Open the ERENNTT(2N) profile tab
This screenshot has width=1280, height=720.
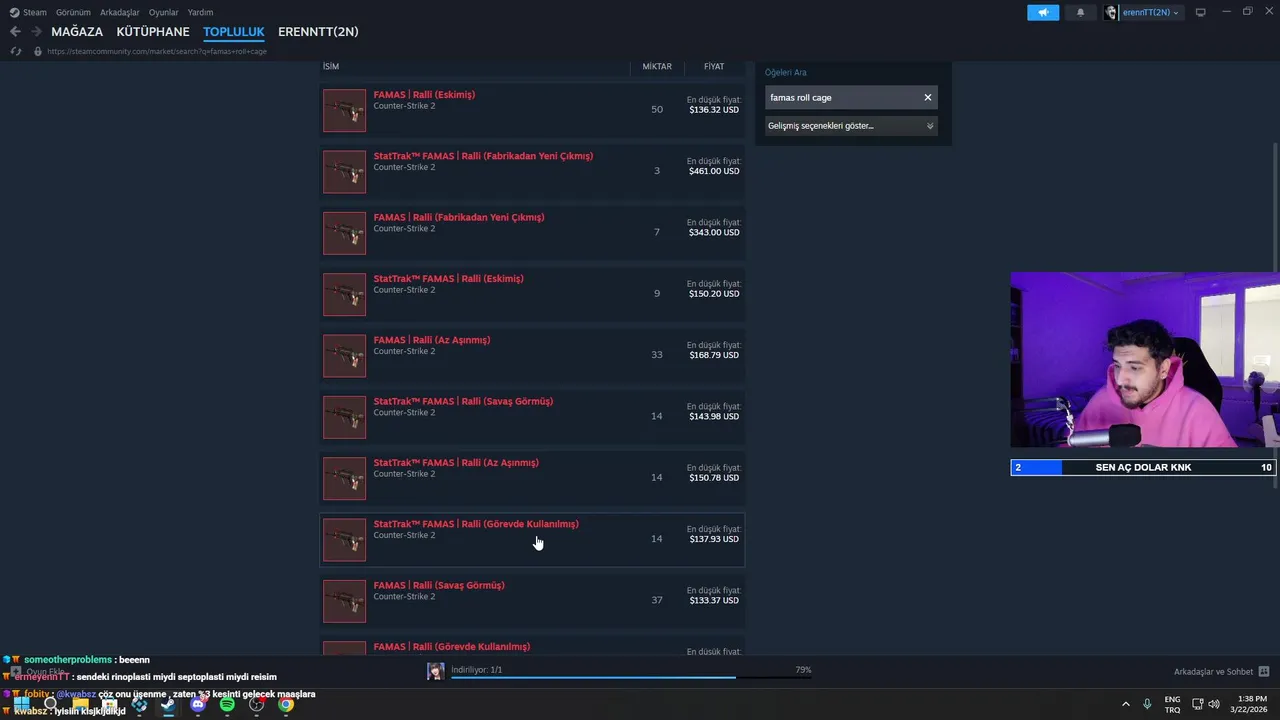tap(318, 32)
